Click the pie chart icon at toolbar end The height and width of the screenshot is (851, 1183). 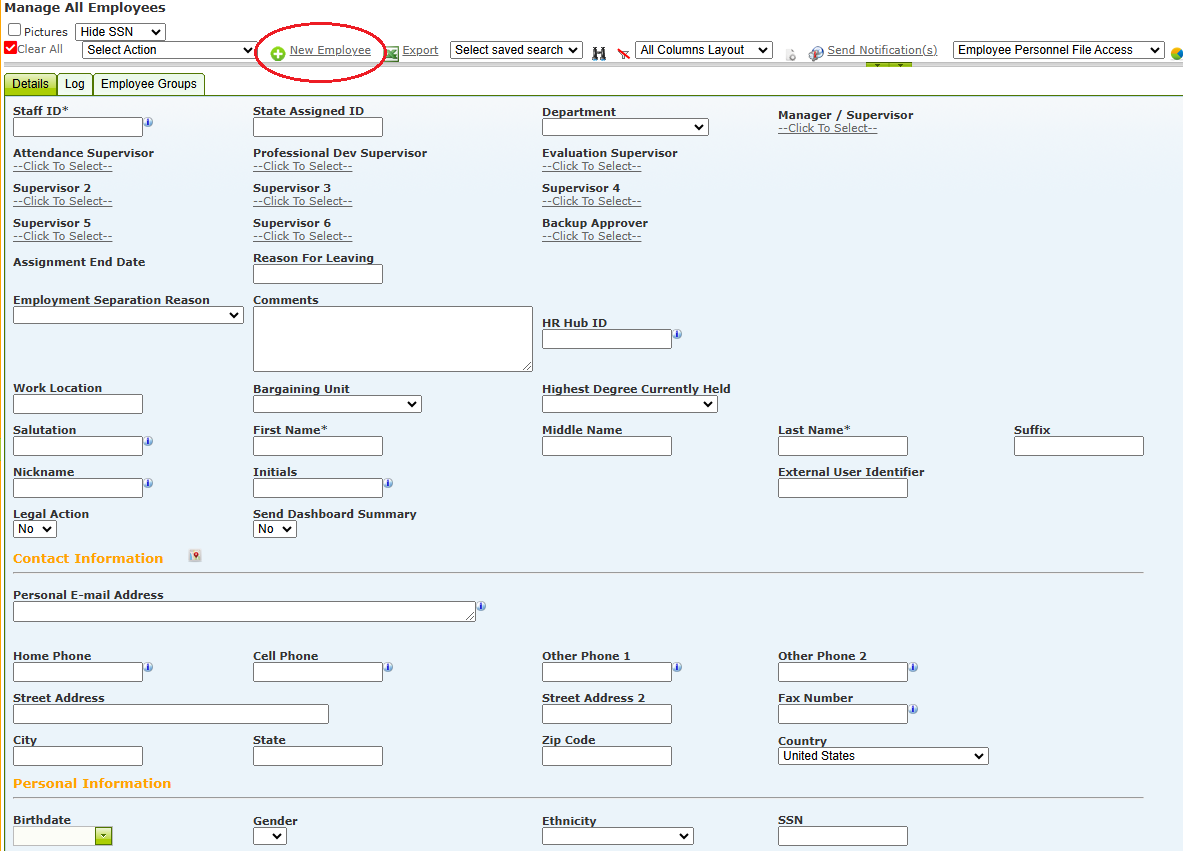point(1177,54)
